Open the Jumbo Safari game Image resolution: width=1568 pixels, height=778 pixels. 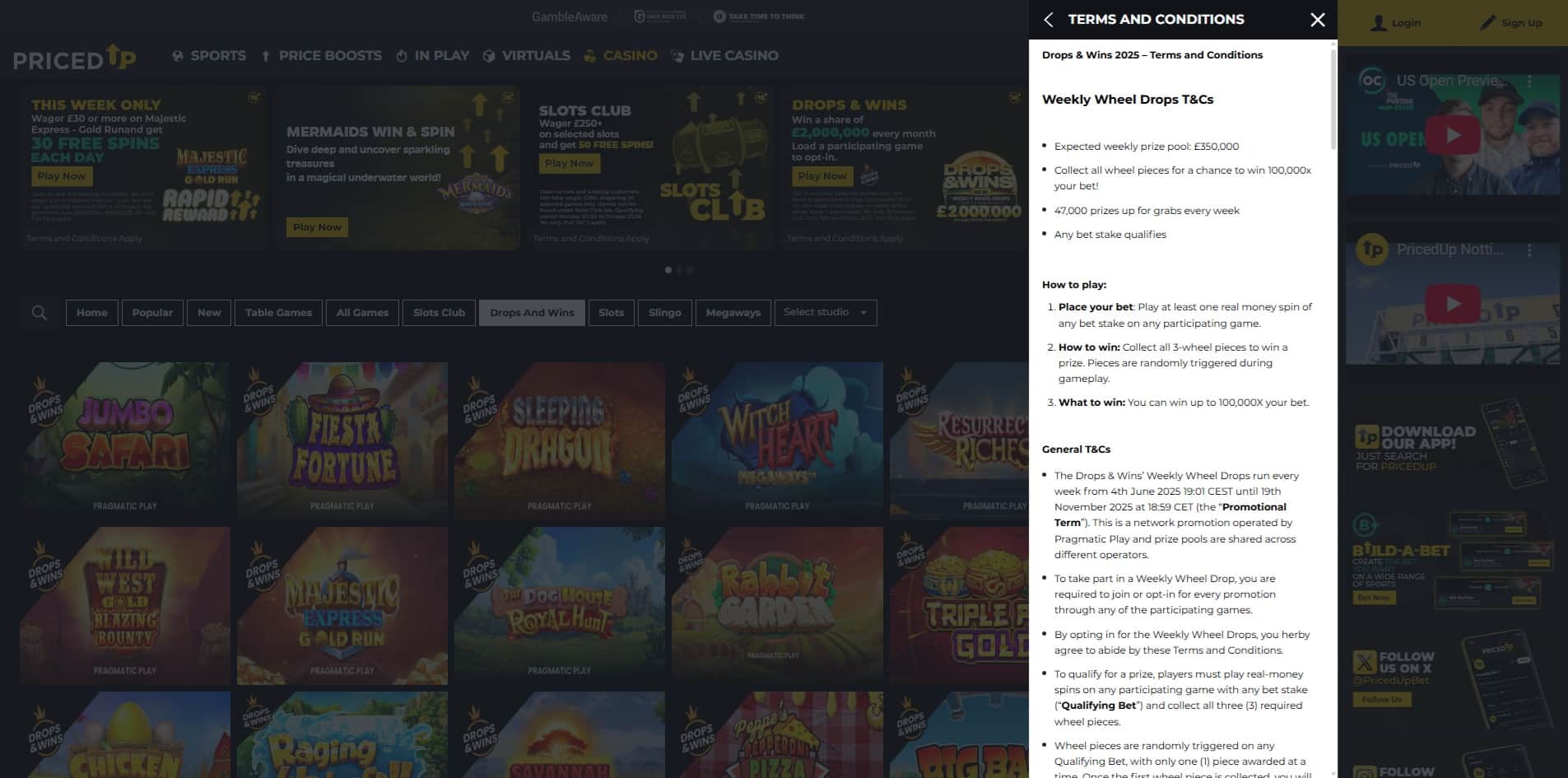pyautogui.click(x=125, y=440)
